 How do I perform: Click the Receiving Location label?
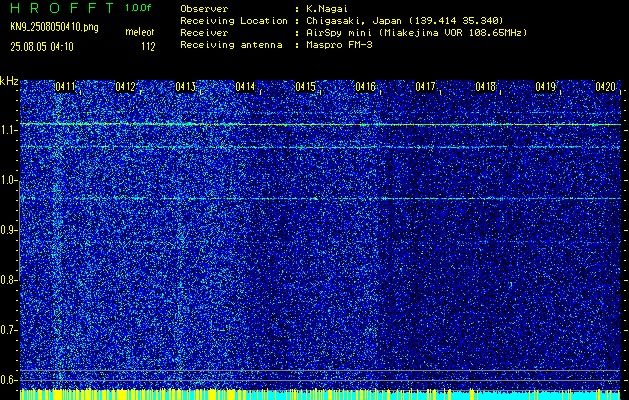coord(234,21)
